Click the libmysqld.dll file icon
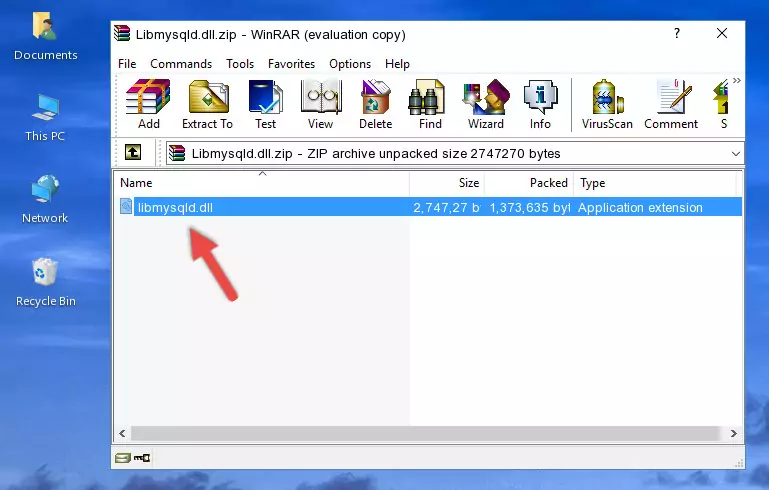The image size is (769, 490). 126,206
